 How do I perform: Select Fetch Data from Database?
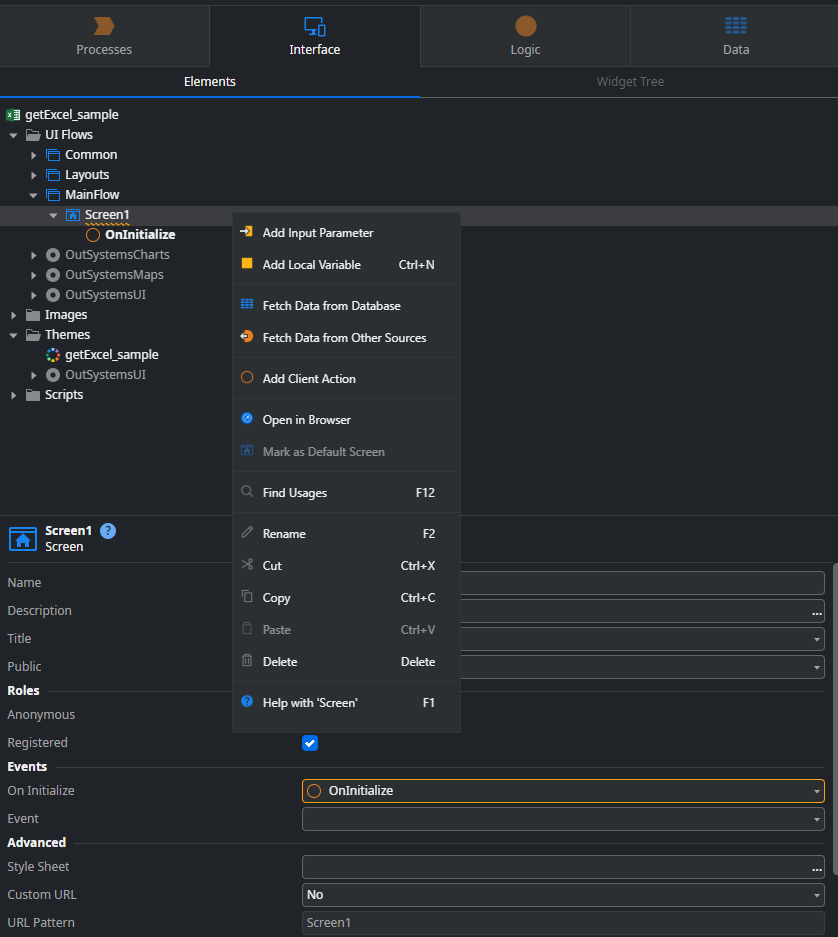click(346, 305)
